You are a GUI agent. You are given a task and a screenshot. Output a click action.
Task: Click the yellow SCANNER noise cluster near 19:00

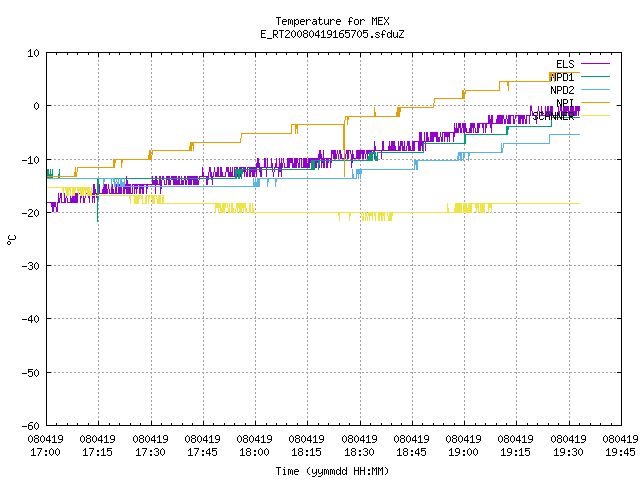(469, 208)
